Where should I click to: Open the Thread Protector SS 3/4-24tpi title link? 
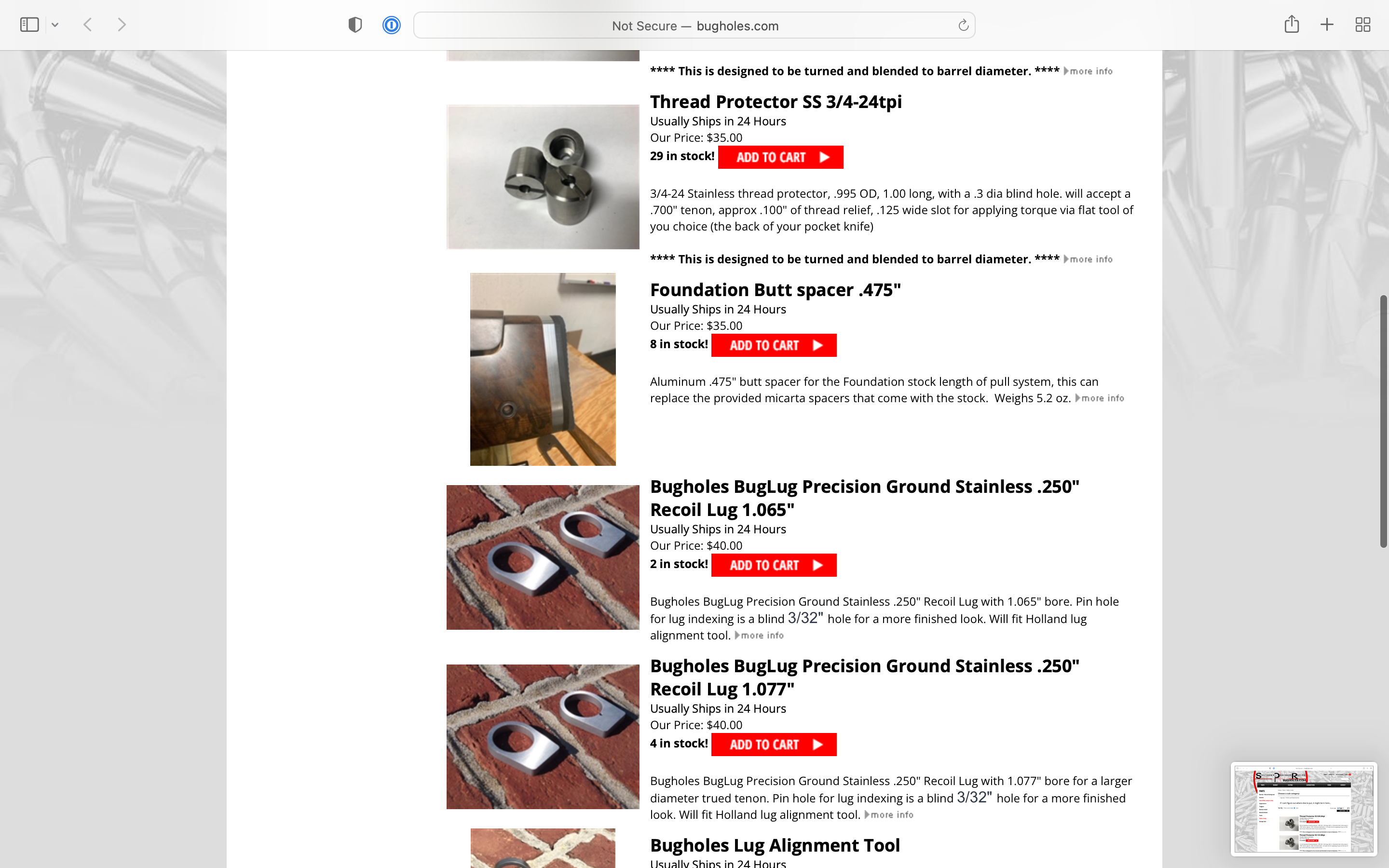(776, 102)
